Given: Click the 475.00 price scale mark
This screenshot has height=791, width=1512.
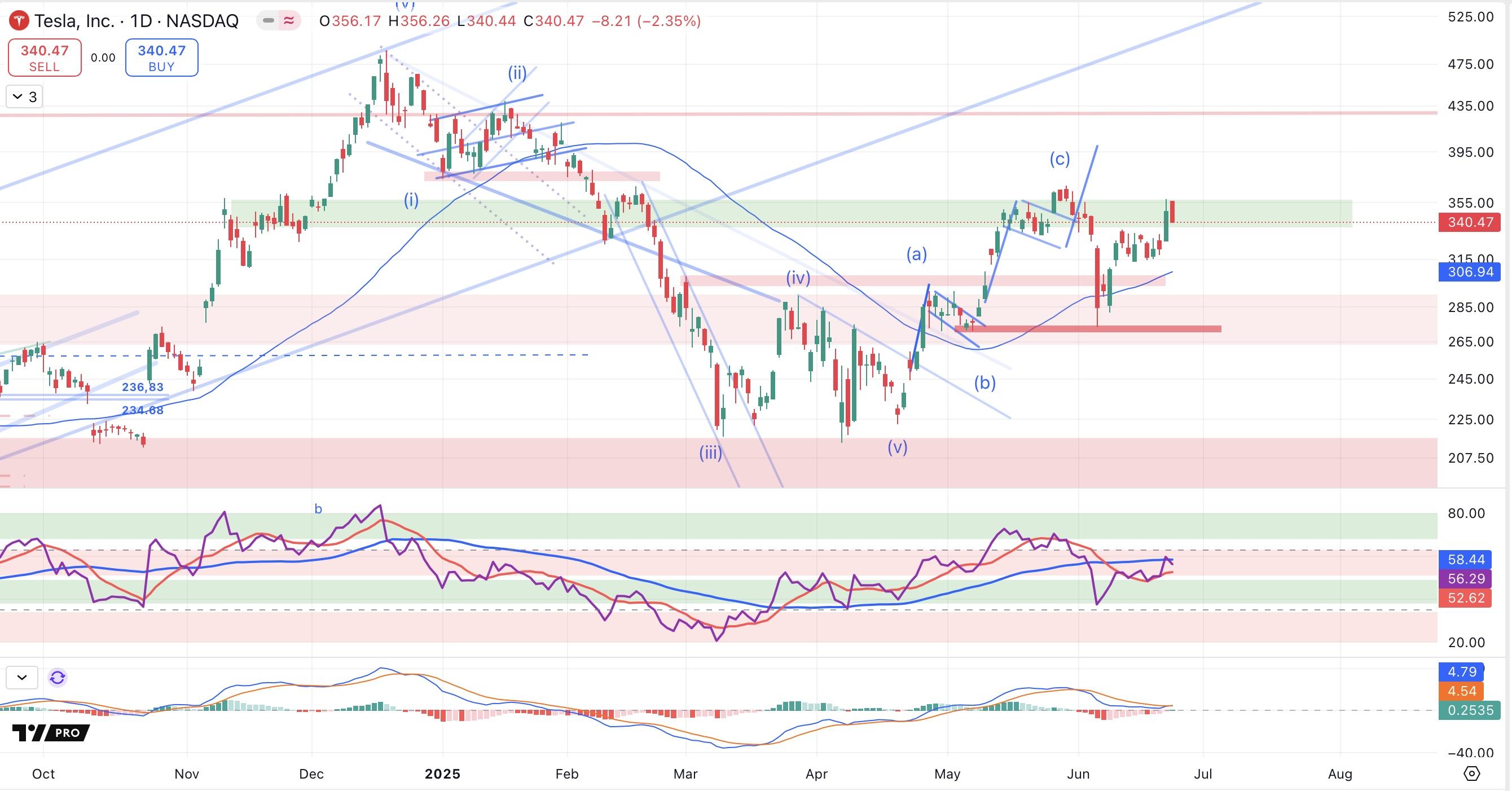Looking at the screenshot, I should pos(1471,64).
